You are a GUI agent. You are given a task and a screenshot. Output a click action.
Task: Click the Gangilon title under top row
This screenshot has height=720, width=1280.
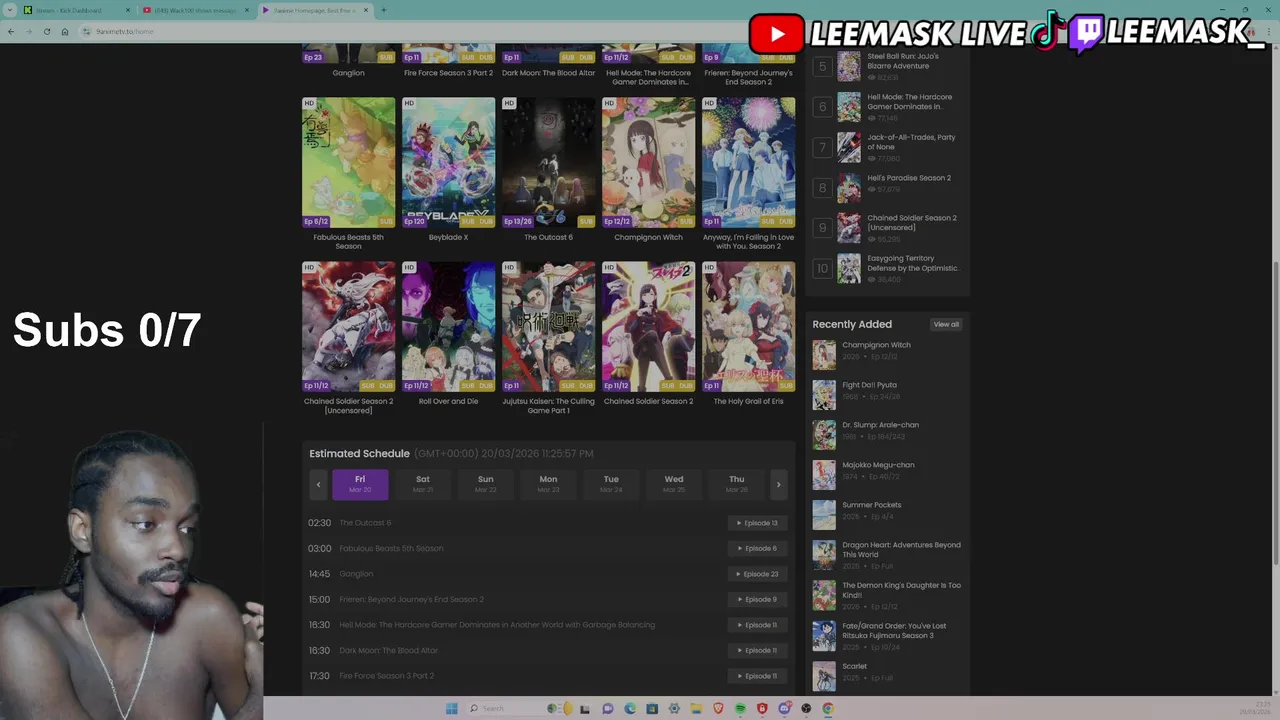click(348, 73)
